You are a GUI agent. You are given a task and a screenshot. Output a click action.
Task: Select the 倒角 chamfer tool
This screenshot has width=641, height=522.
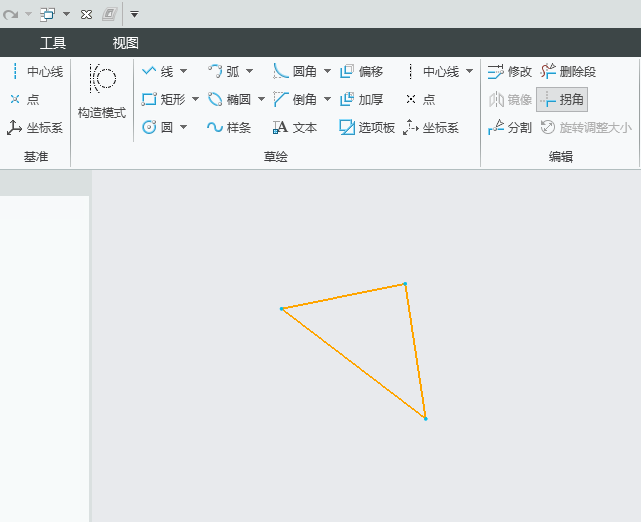(x=295, y=99)
